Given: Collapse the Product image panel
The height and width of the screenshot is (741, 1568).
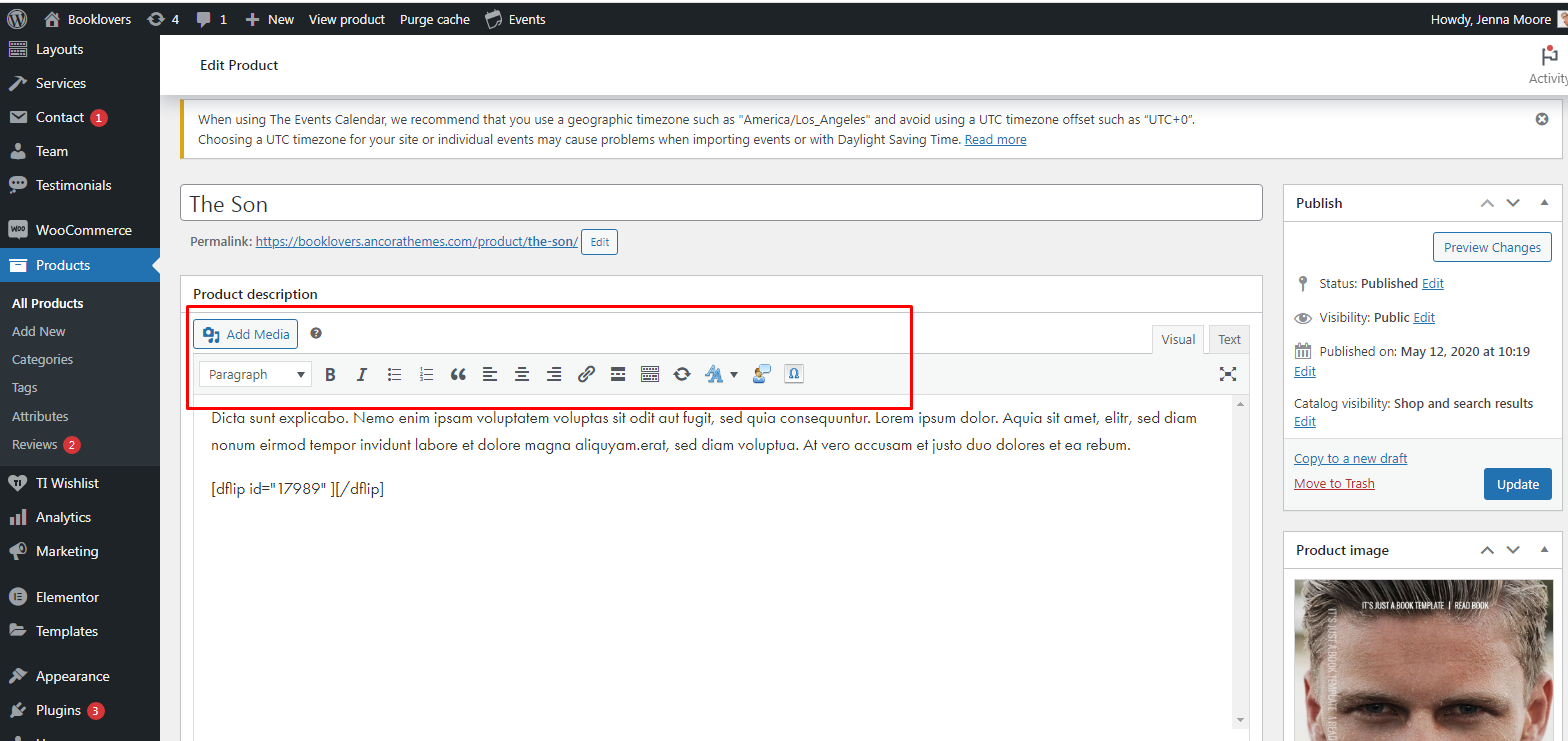Looking at the screenshot, I should [x=1544, y=550].
